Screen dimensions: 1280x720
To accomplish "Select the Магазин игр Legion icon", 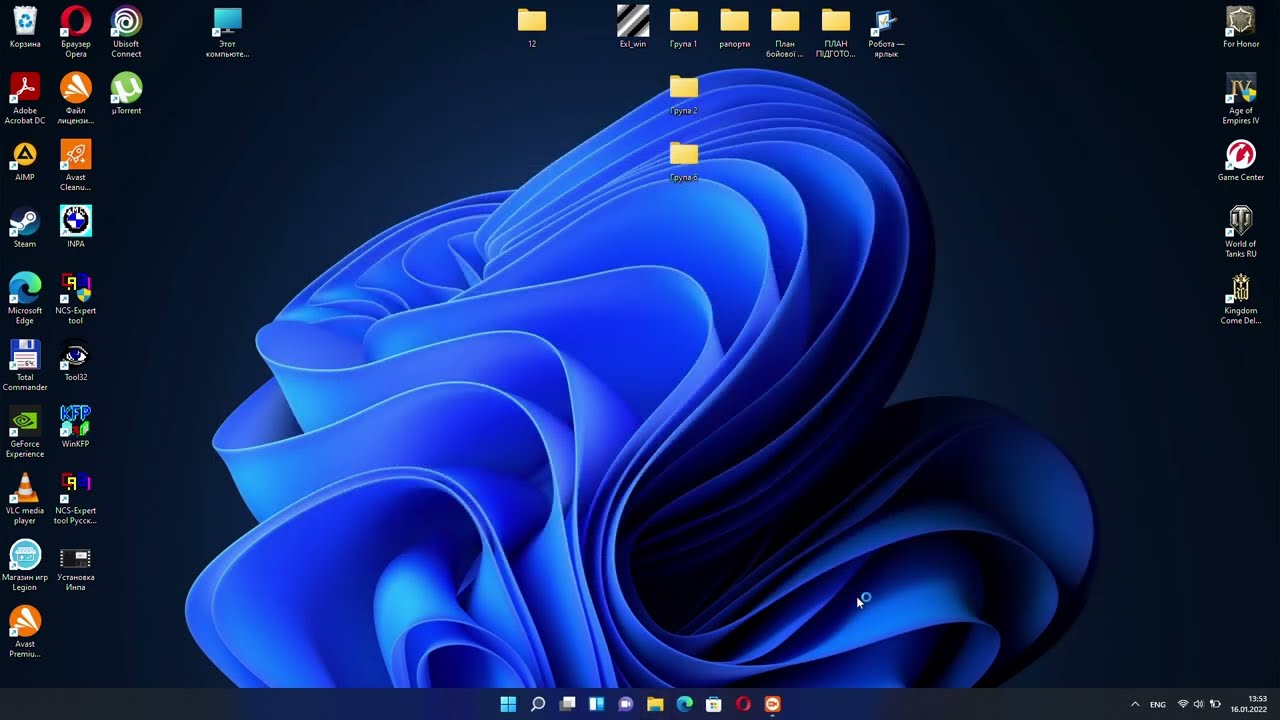I will click(25, 566).
